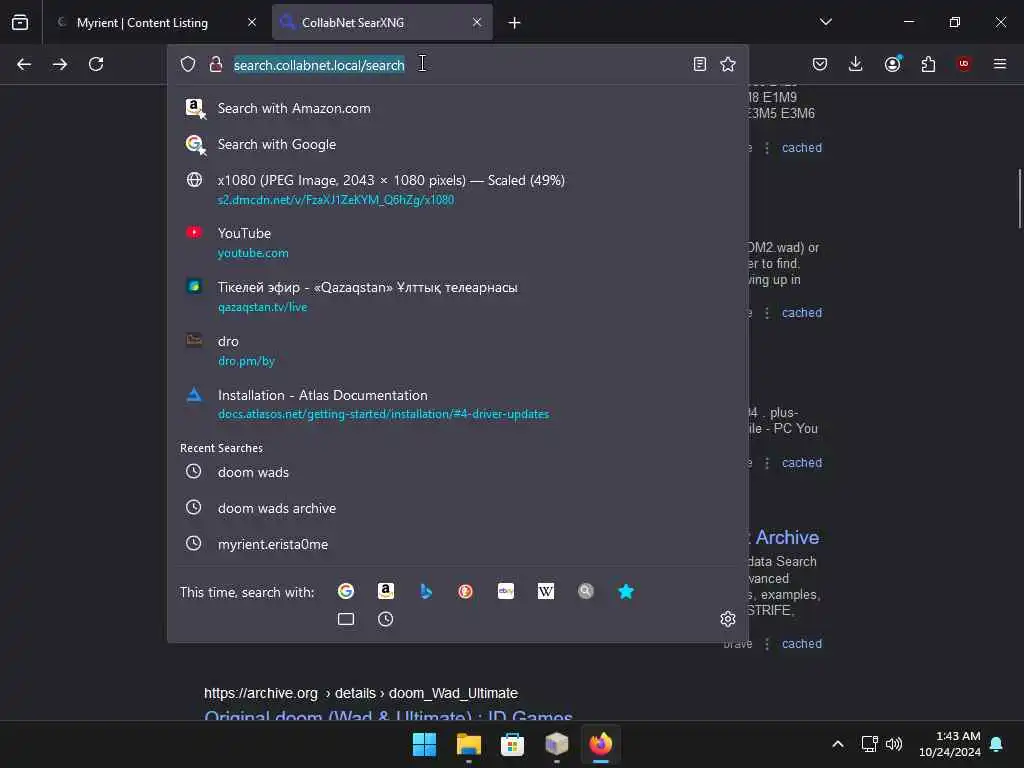
Task: Open search settings gear
Action: (728, 619)
